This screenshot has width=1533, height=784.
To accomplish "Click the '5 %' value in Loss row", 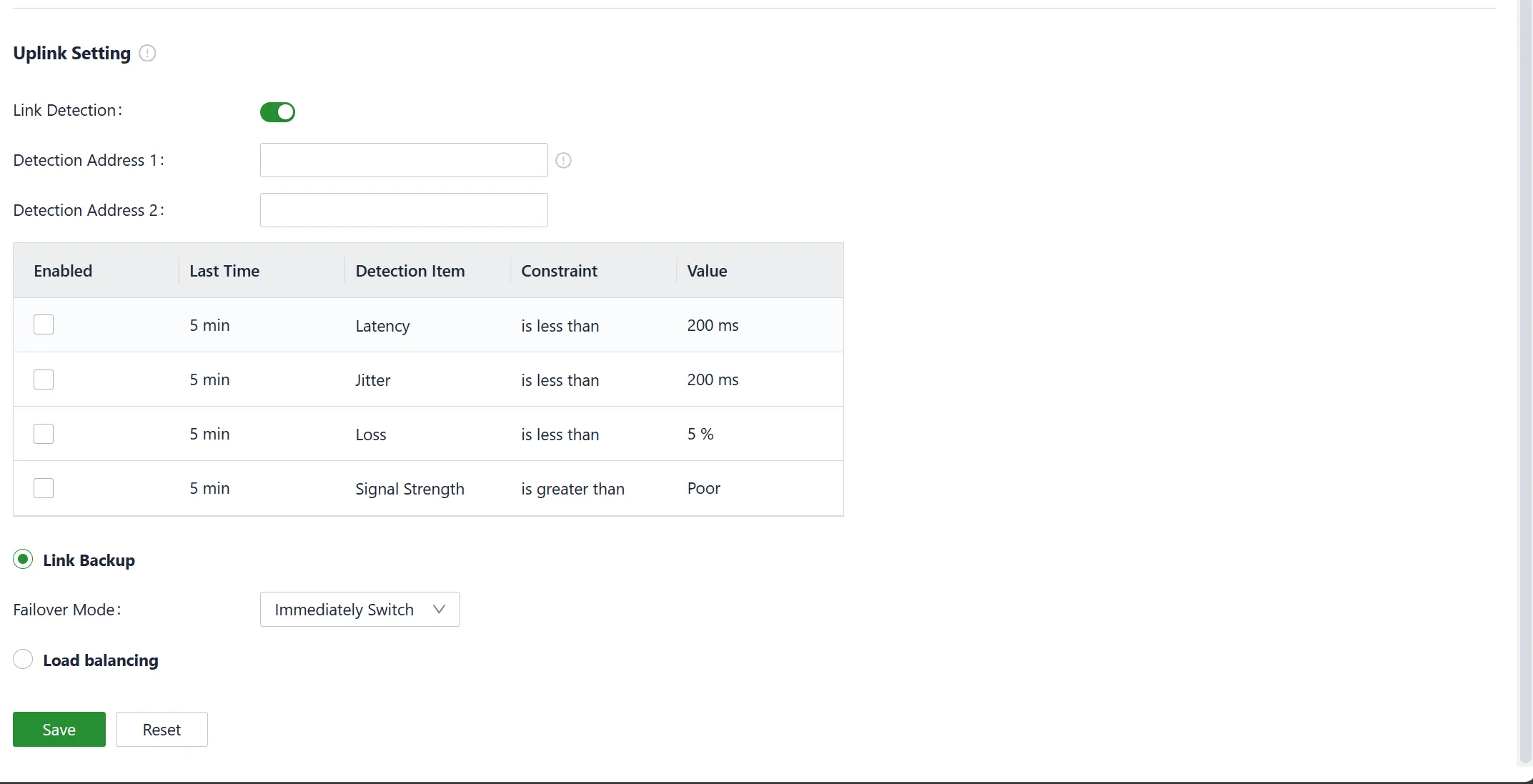I will (700, 434).
